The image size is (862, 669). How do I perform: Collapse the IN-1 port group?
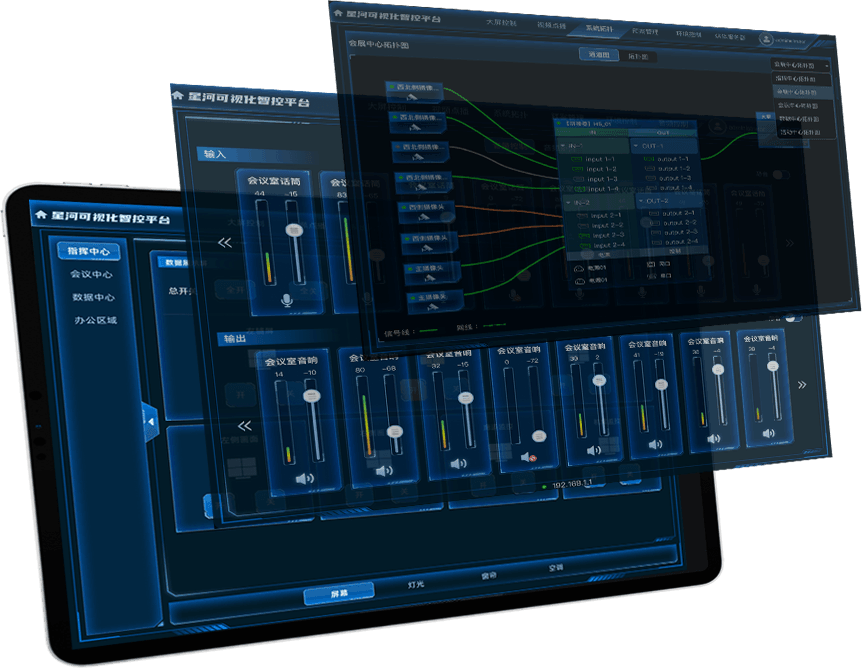[563, 146]
